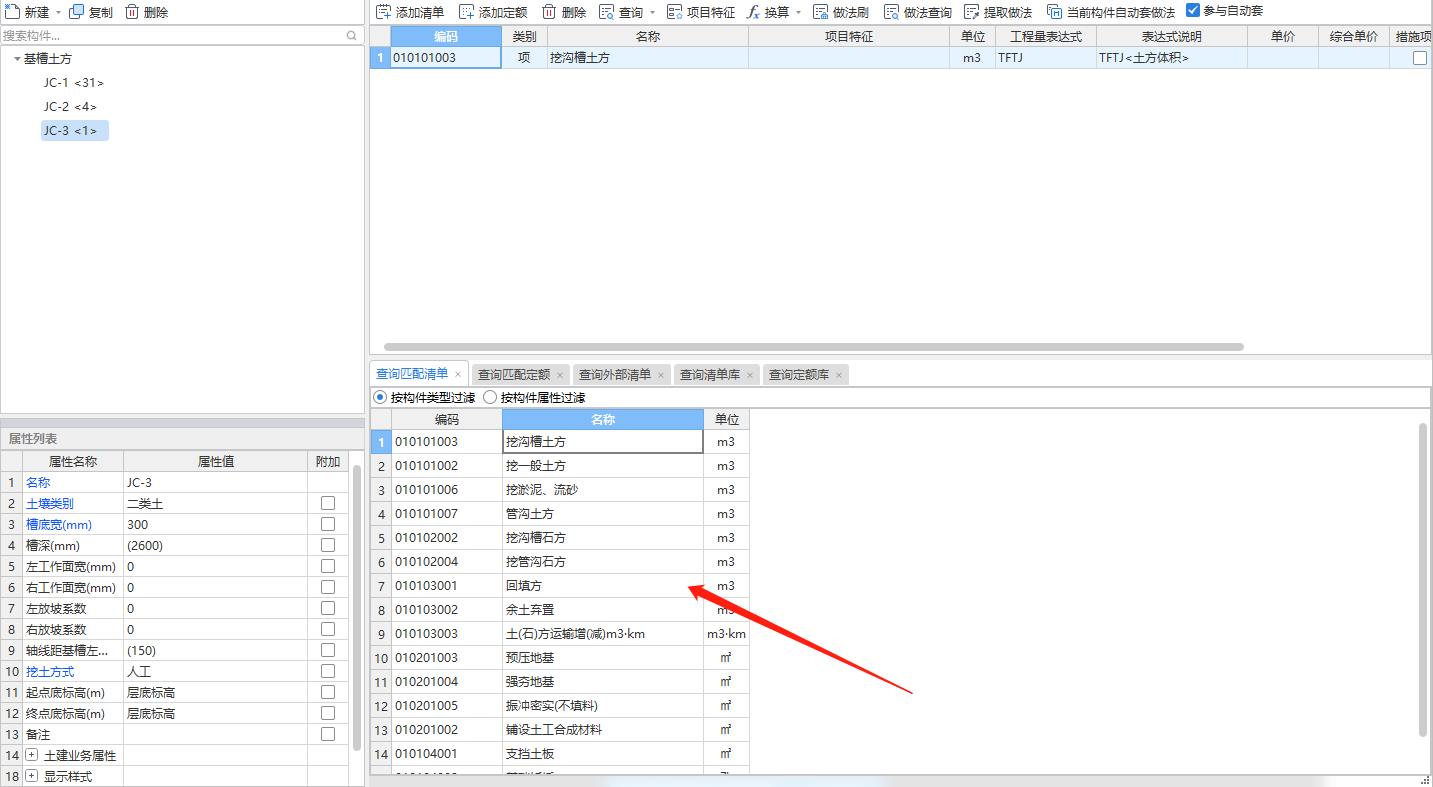Open the 查询 dropdown arrow

coord(652,12)
